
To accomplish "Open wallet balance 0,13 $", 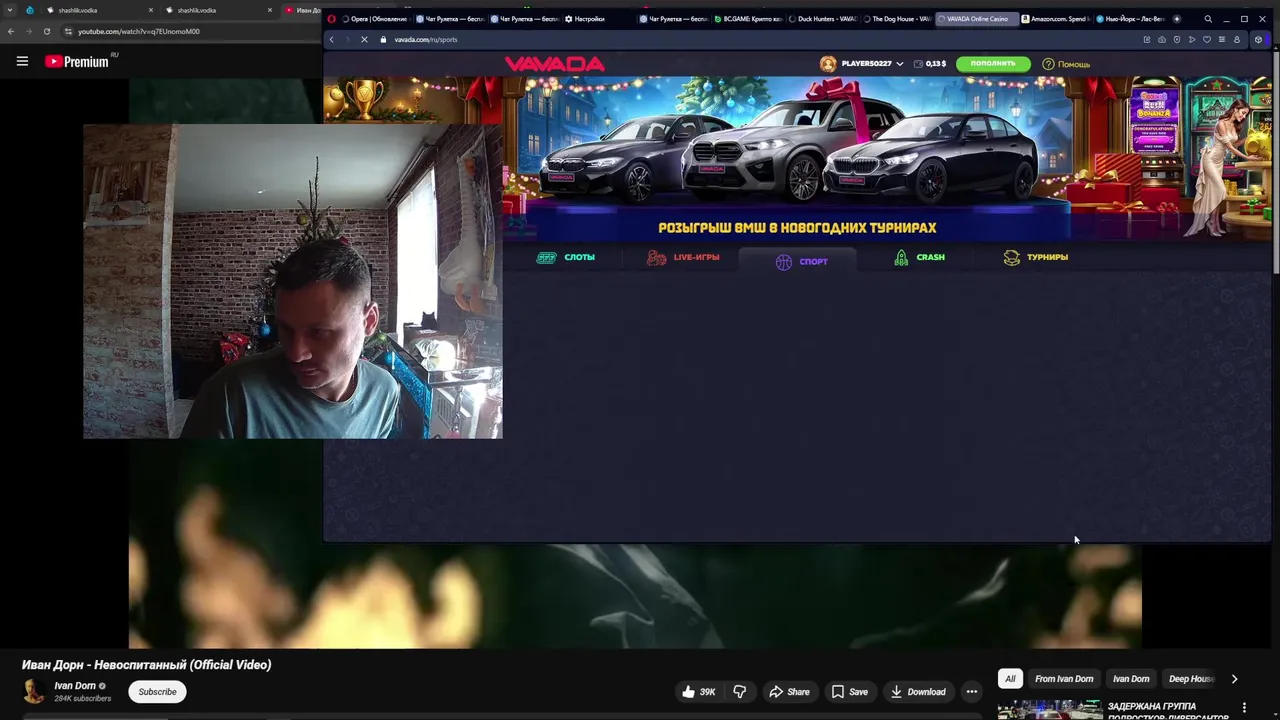I will pyautogui.click(x=930, y=64).
